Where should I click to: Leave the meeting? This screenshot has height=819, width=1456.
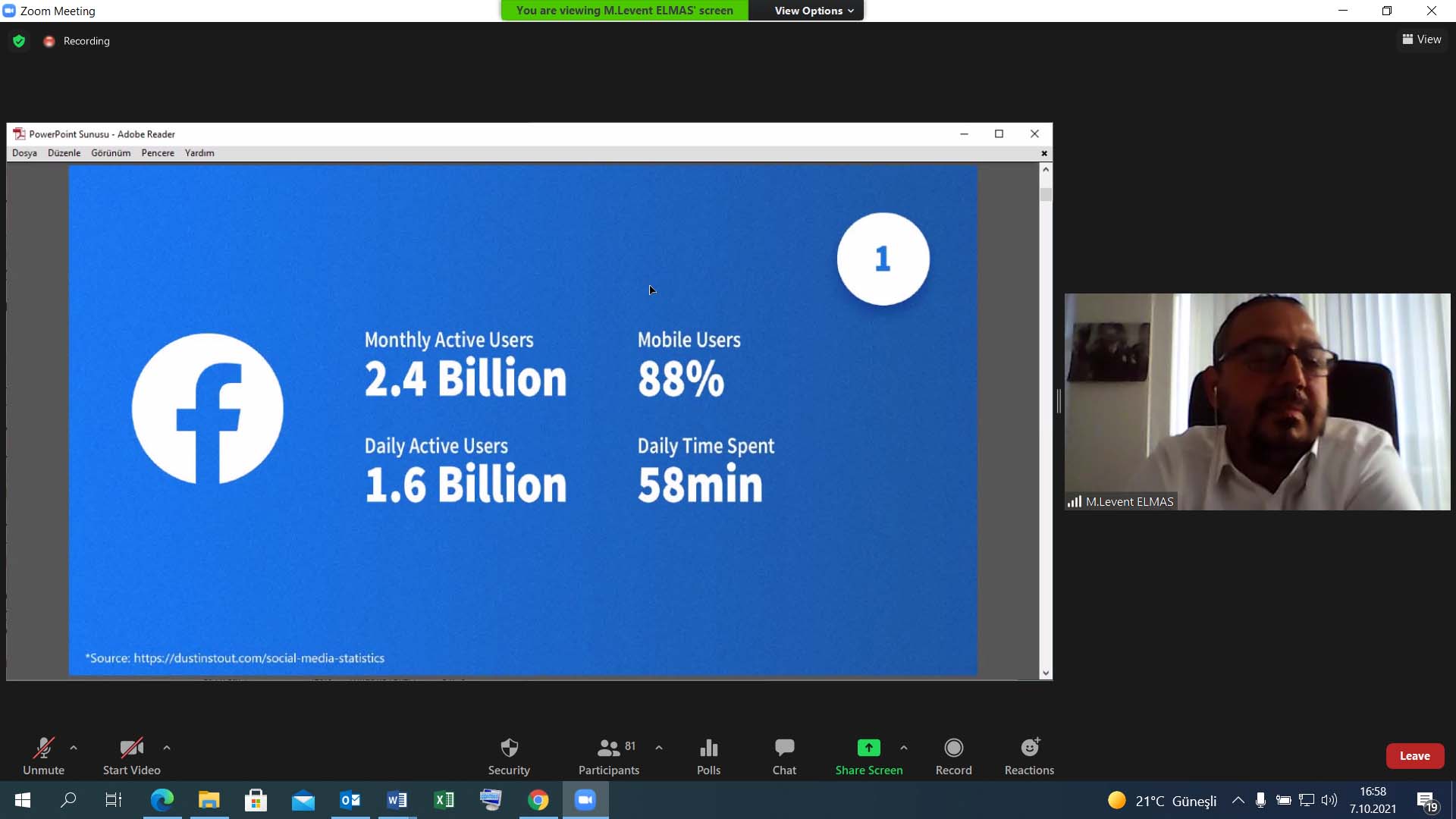1415,756
